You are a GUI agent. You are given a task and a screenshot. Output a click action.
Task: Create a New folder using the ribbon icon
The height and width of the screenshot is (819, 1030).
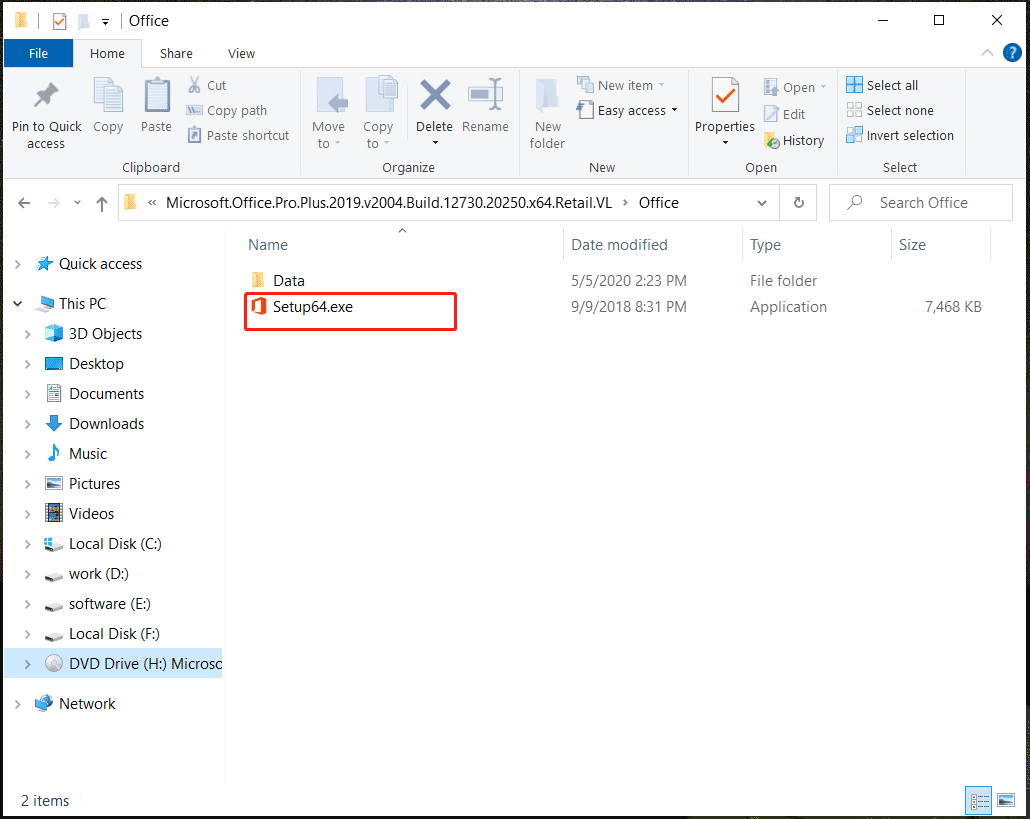(547, 115)
